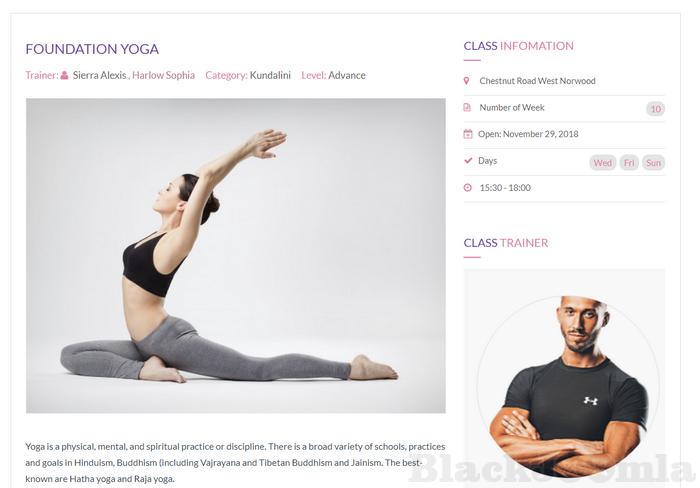Image resolution: width=700 pixels, height=488 pixels.
Task: Open the Kundalini category link
Action: tap(270, 75)
